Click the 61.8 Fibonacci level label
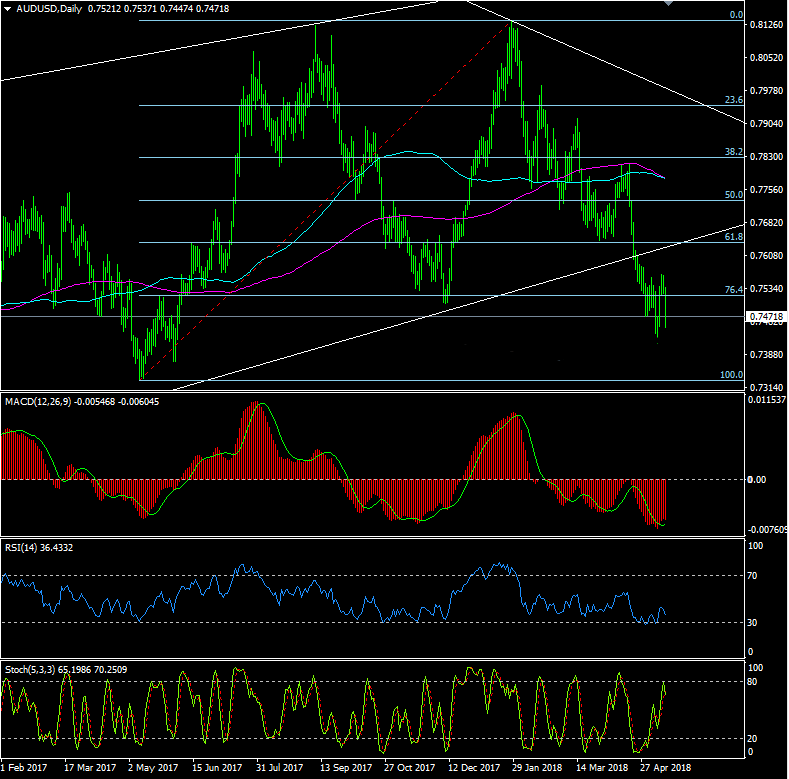This screenshot has width=789, height=779. pos(733,237)
